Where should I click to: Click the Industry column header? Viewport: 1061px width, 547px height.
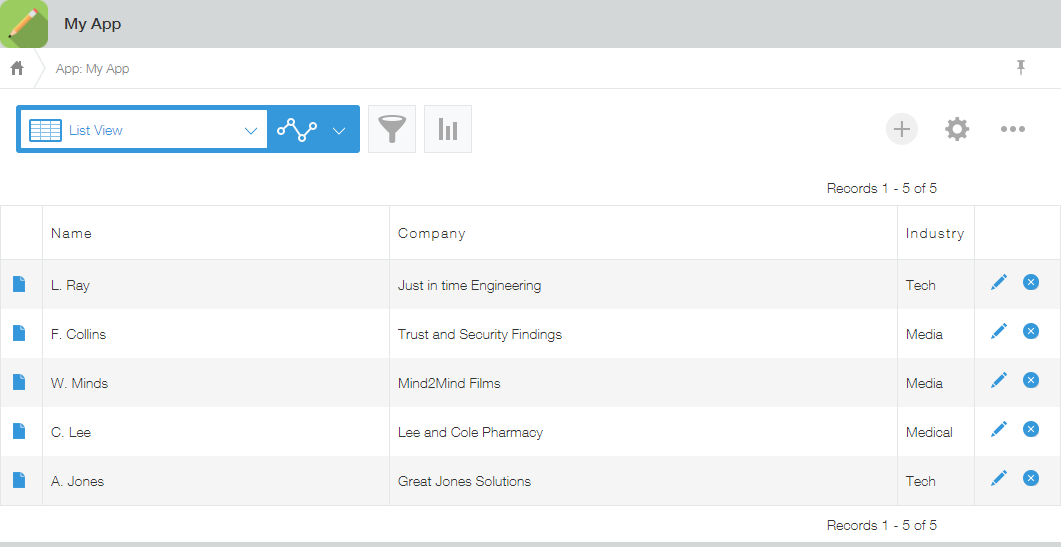point(935,233)
